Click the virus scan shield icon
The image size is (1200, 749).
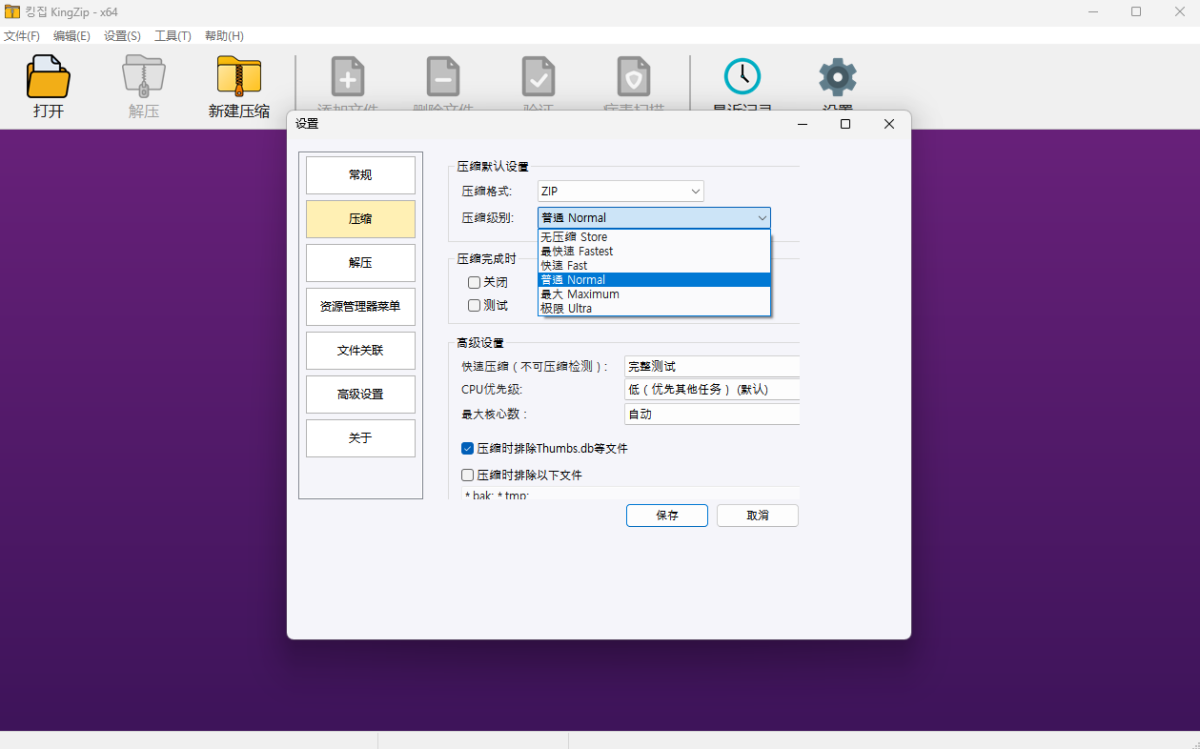634,77
